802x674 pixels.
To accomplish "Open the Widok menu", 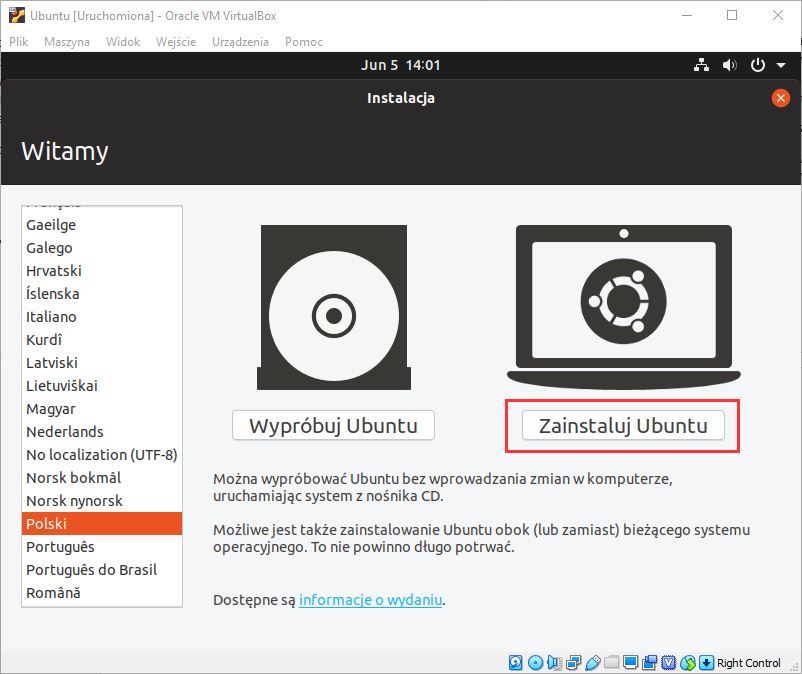I will [x=123, y=42].
